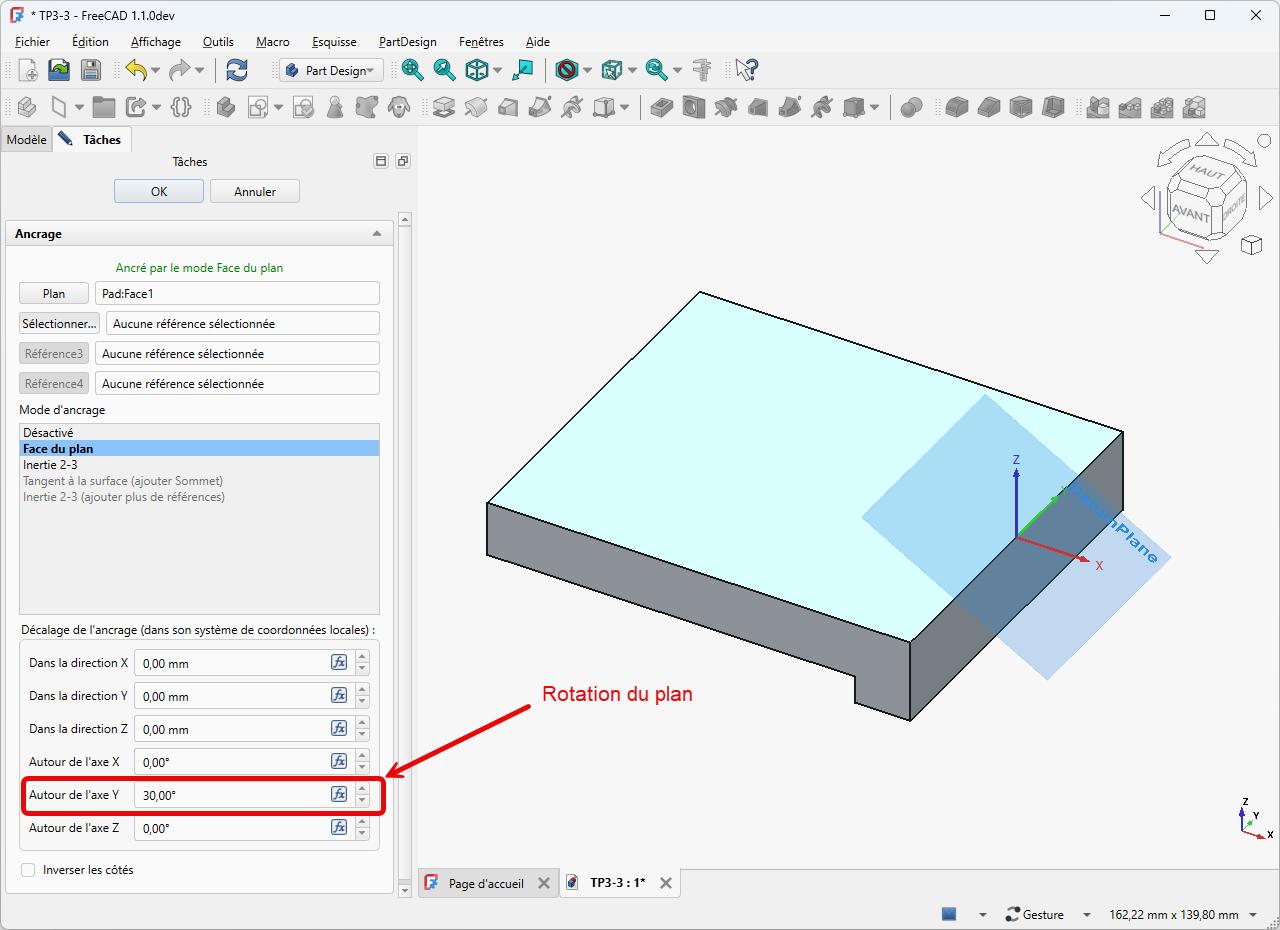Click the Annuler button
The width and height of the screenshot is (1280, 930).
[254, 191]
